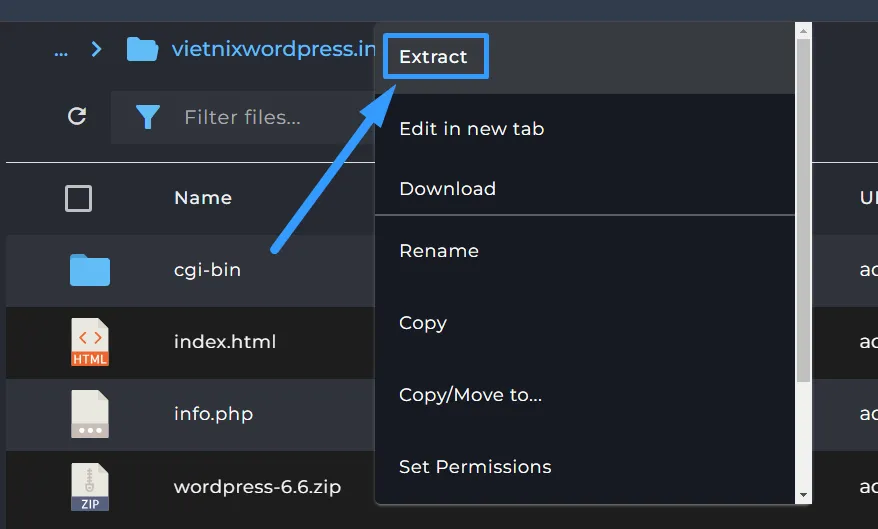Click the wordpress-6.6.zip ZIP icon

(90, 486)
